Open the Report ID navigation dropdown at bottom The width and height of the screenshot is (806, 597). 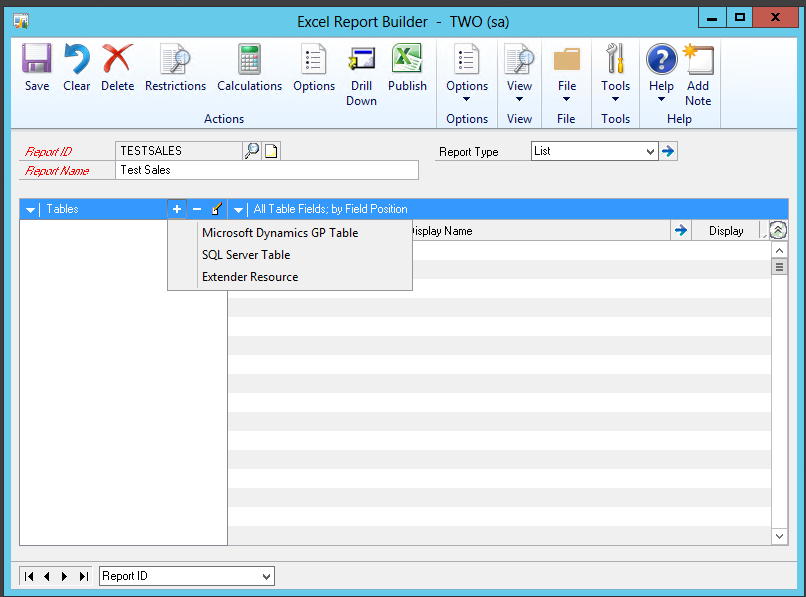[x=266, y=576]
